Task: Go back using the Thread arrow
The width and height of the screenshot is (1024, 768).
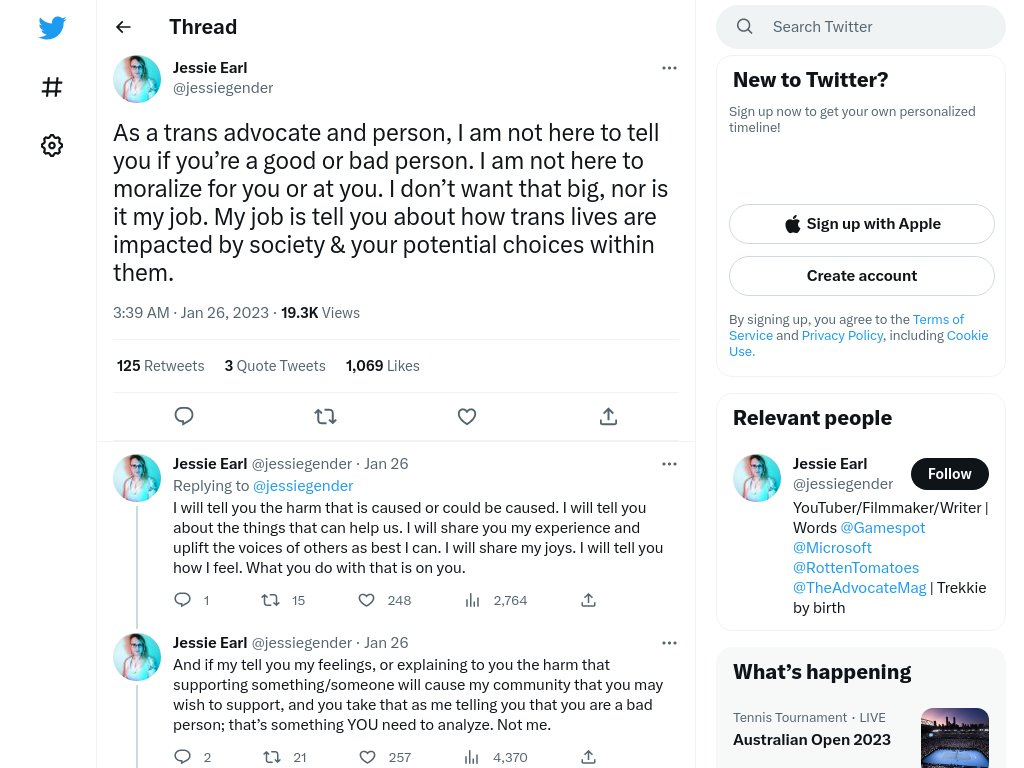Action: tap(123, 27)
